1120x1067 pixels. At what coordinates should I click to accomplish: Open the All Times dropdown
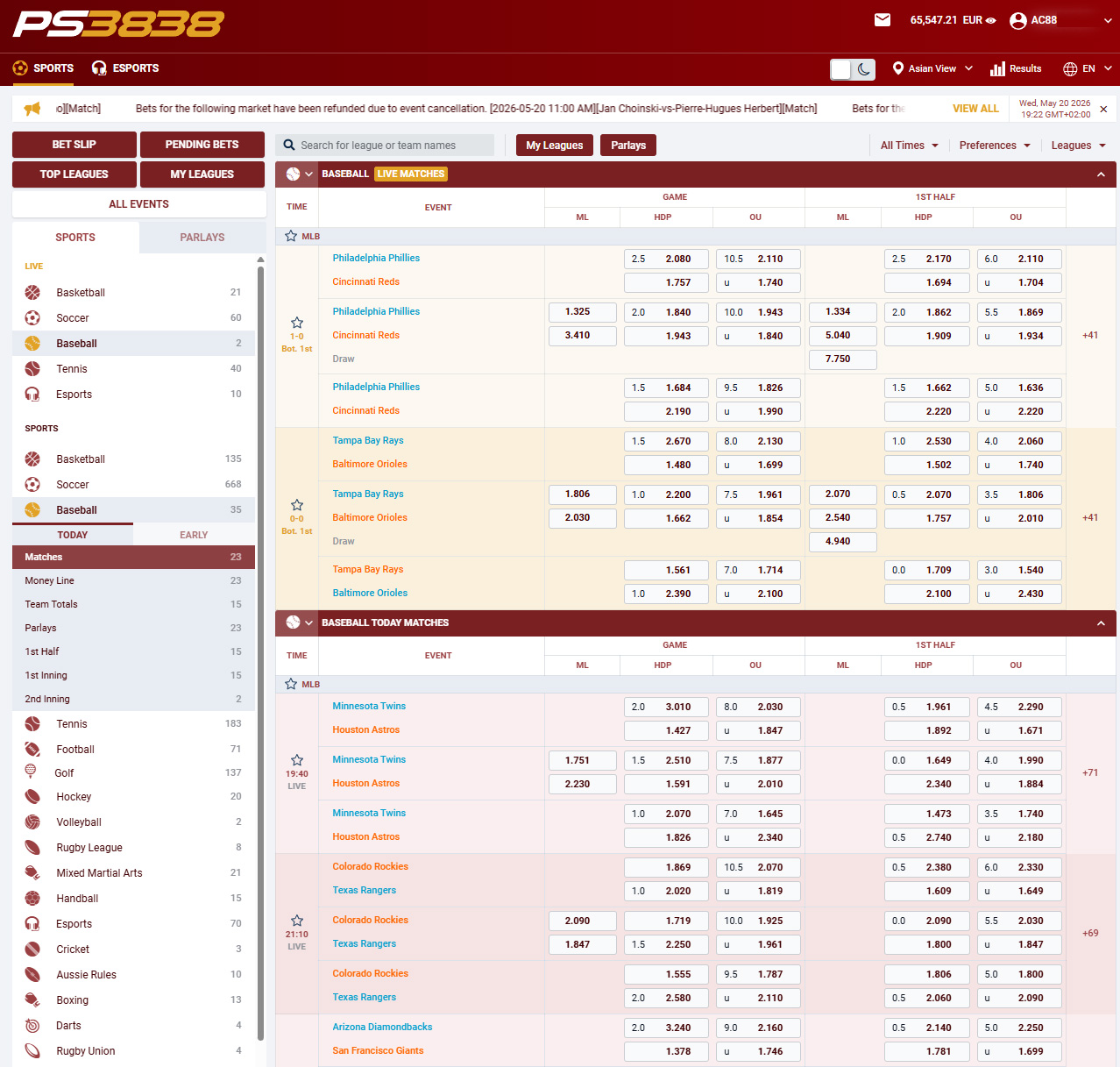pos(910,146)
